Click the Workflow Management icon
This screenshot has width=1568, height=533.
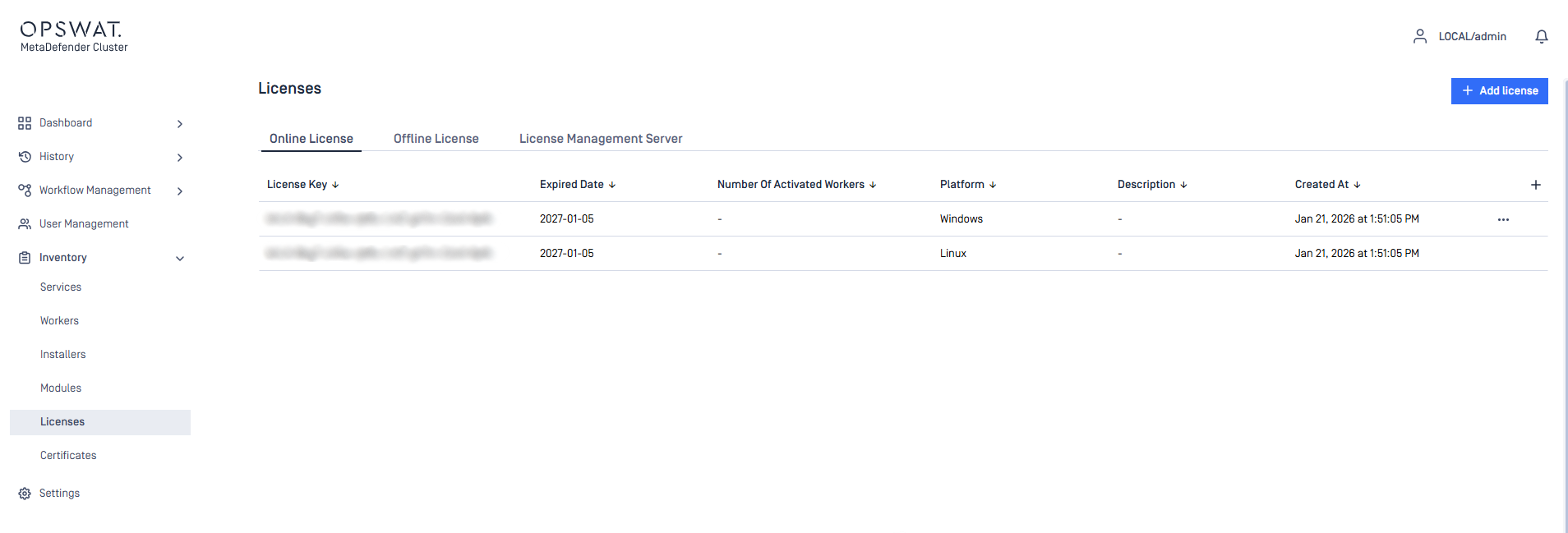tap(25, 191)
